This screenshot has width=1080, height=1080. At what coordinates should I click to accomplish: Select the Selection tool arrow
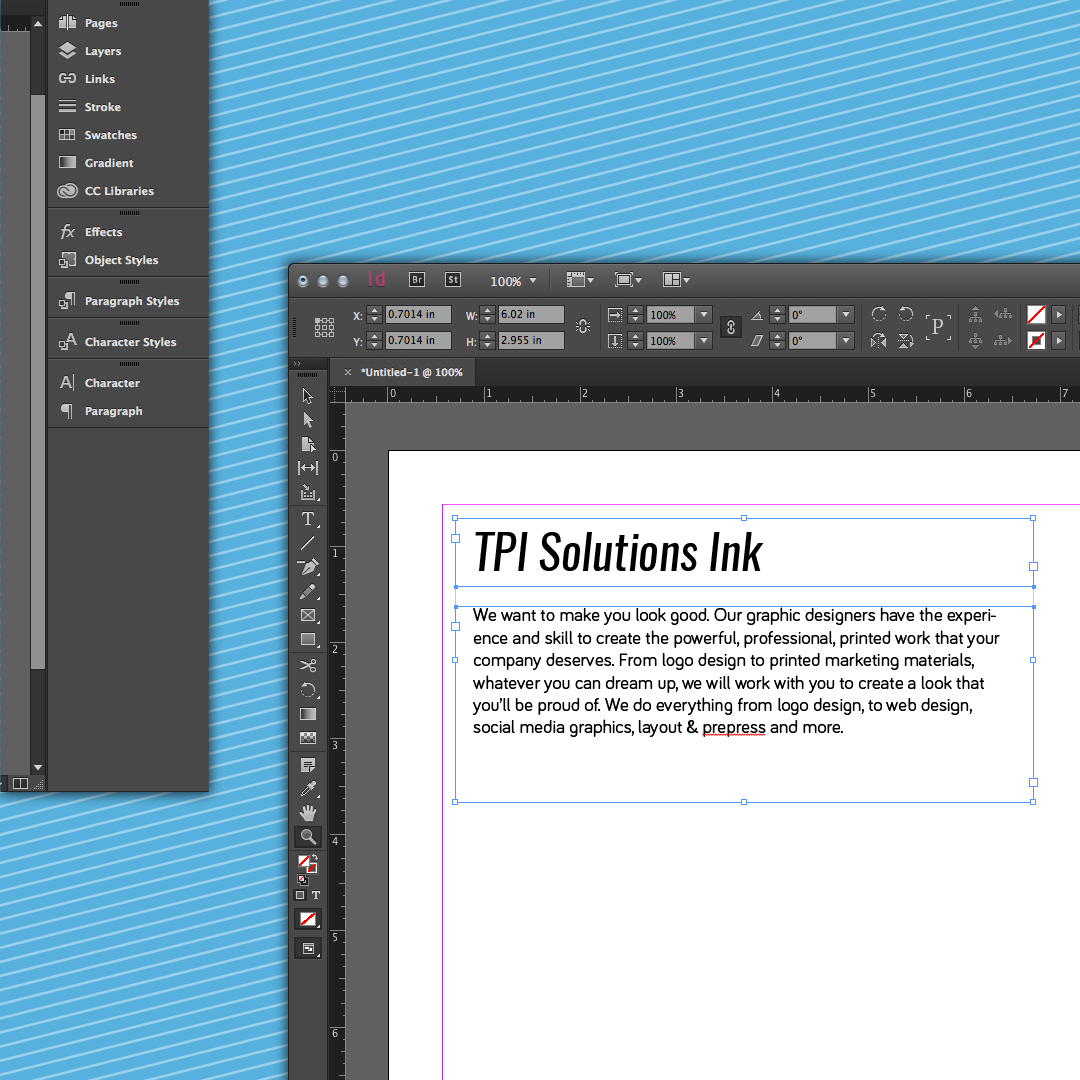click(307, 396)
